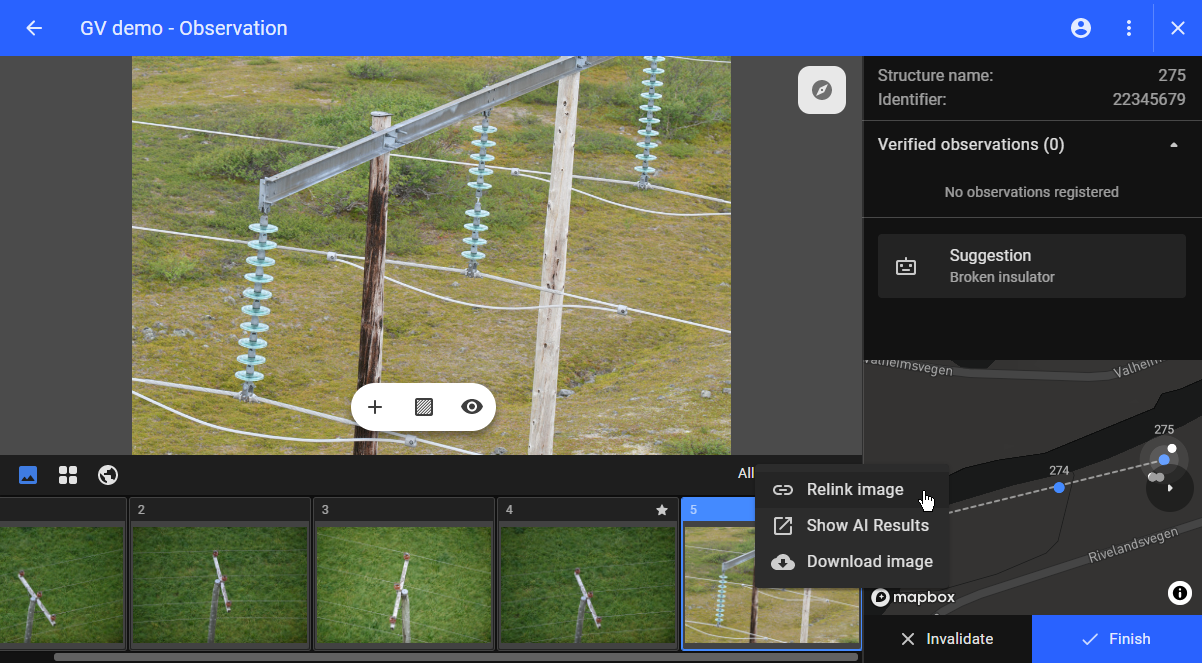The height and width of the screenshot is (663, 1202).
Task: Open the Broken insulator suggestion
Action: (x=1031, y=266)
